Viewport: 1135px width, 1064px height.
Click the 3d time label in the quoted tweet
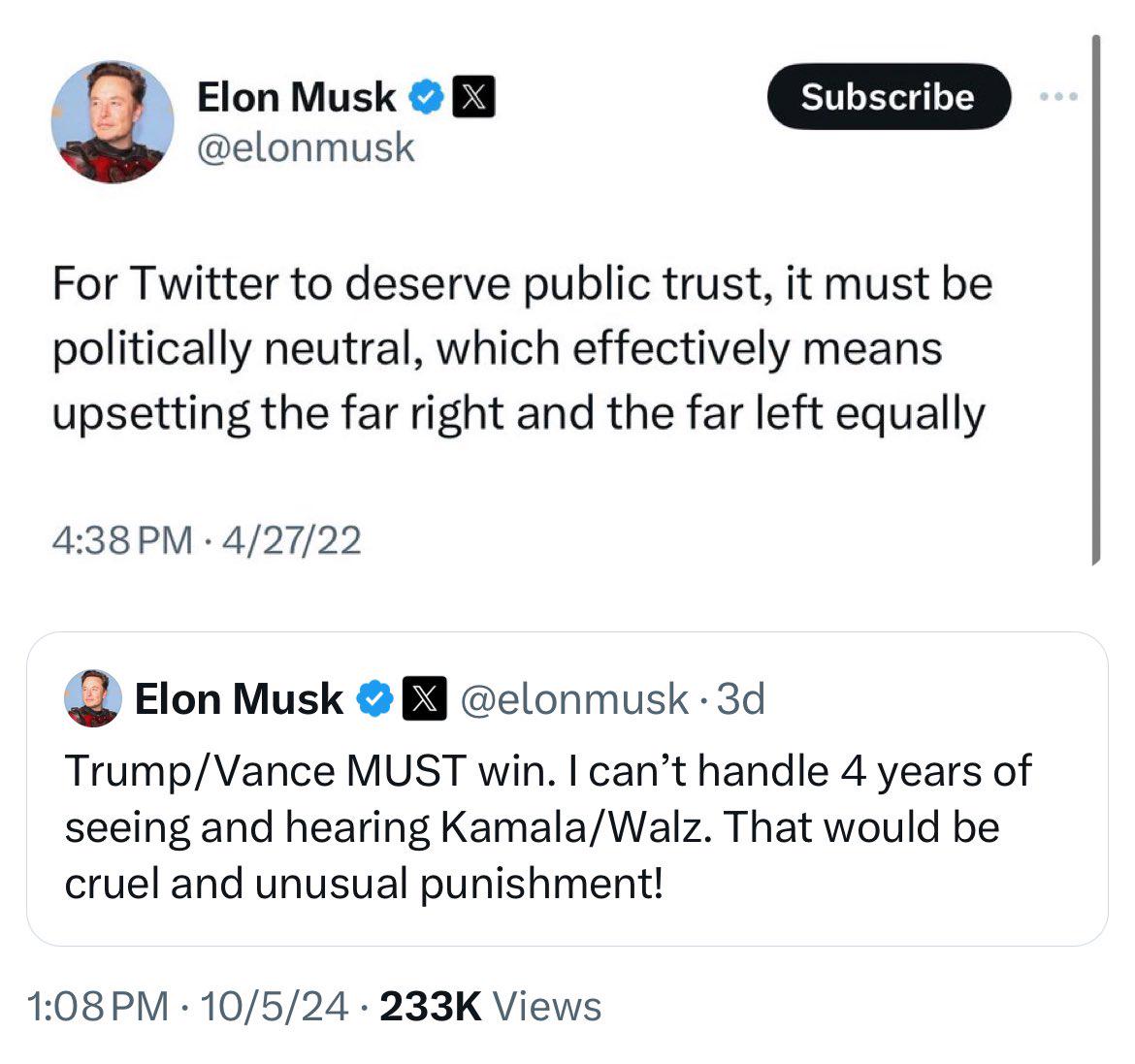[x=741, y=698]
